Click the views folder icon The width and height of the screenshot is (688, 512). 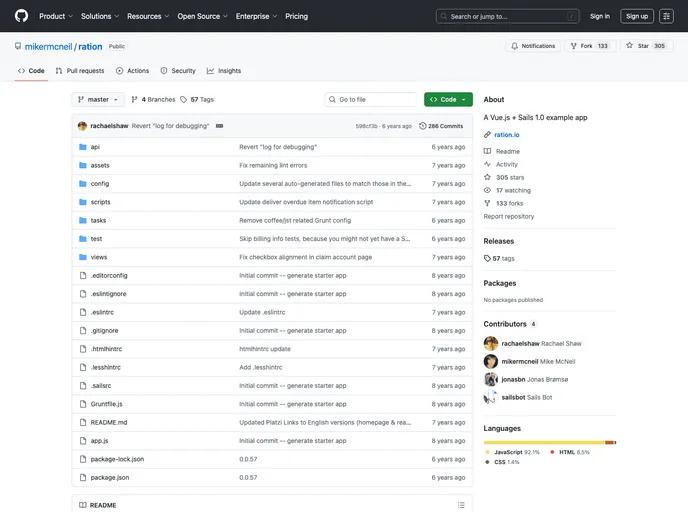pyautogui.click(x=82, y=257)
